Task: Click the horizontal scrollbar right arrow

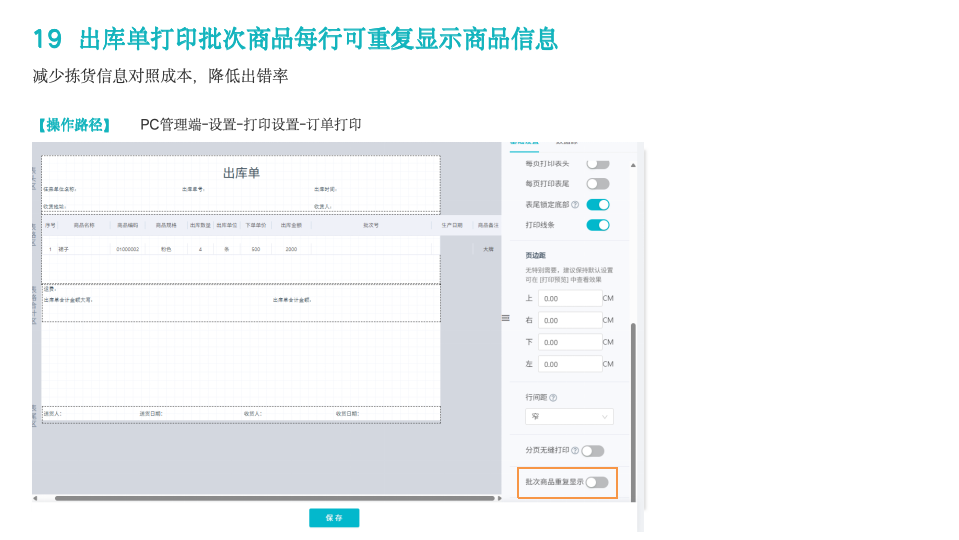Action: coord(499,498)
